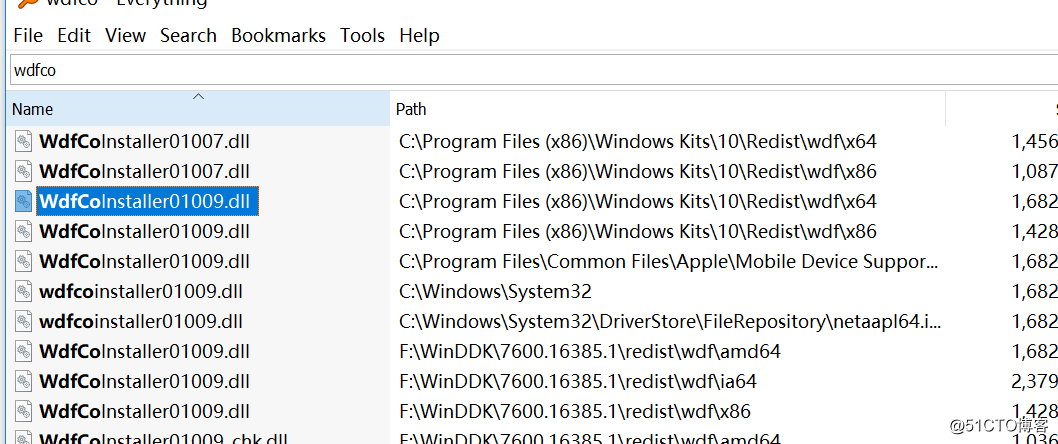Viewport: 1058px width, 444px height.
Task: Click DLL icon of the C:\Windows\System32 row
Action: [24, 292]
